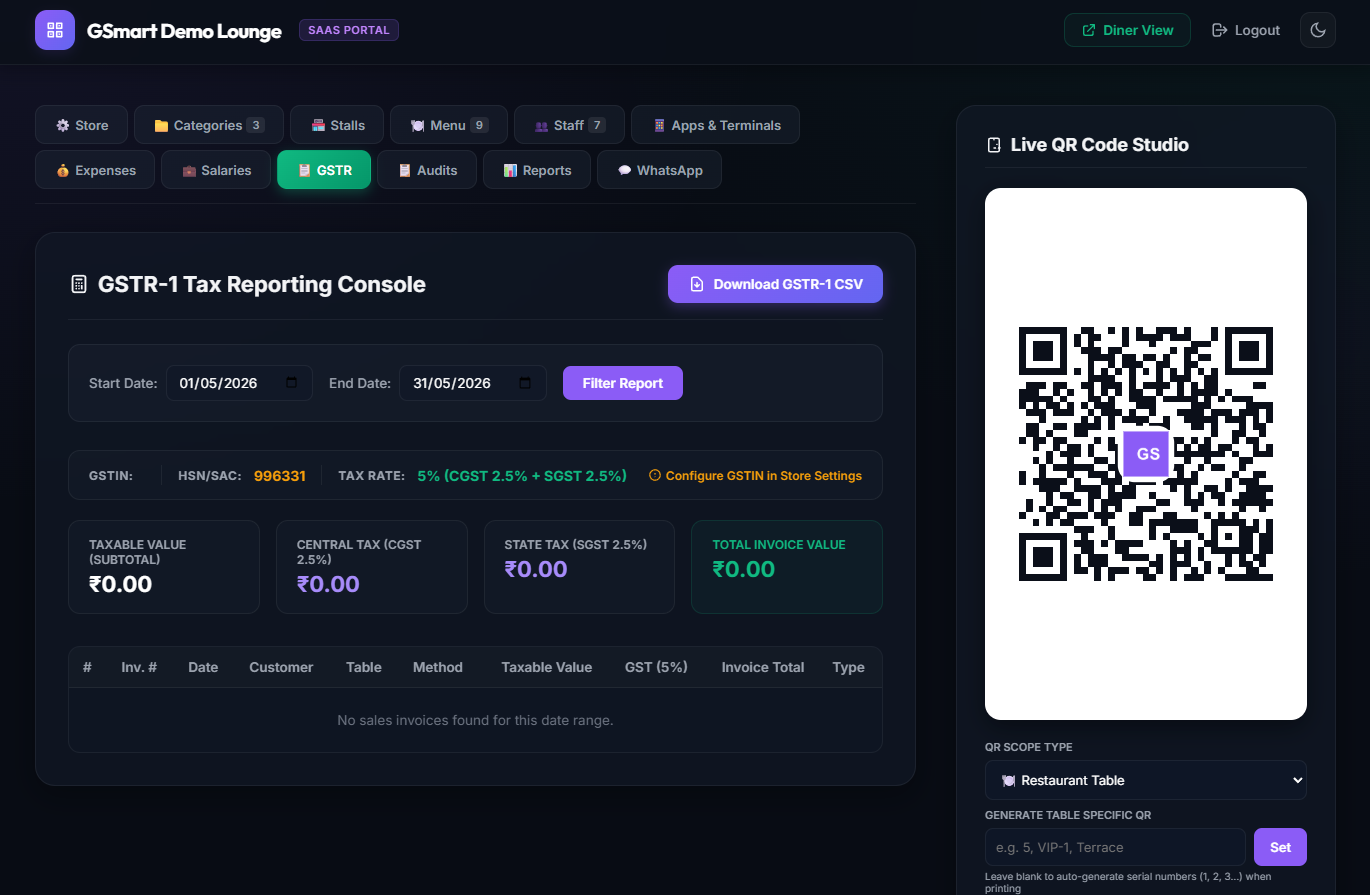1370x895 pixels.
Task: Open the Store tab
Action: [82, 125]
